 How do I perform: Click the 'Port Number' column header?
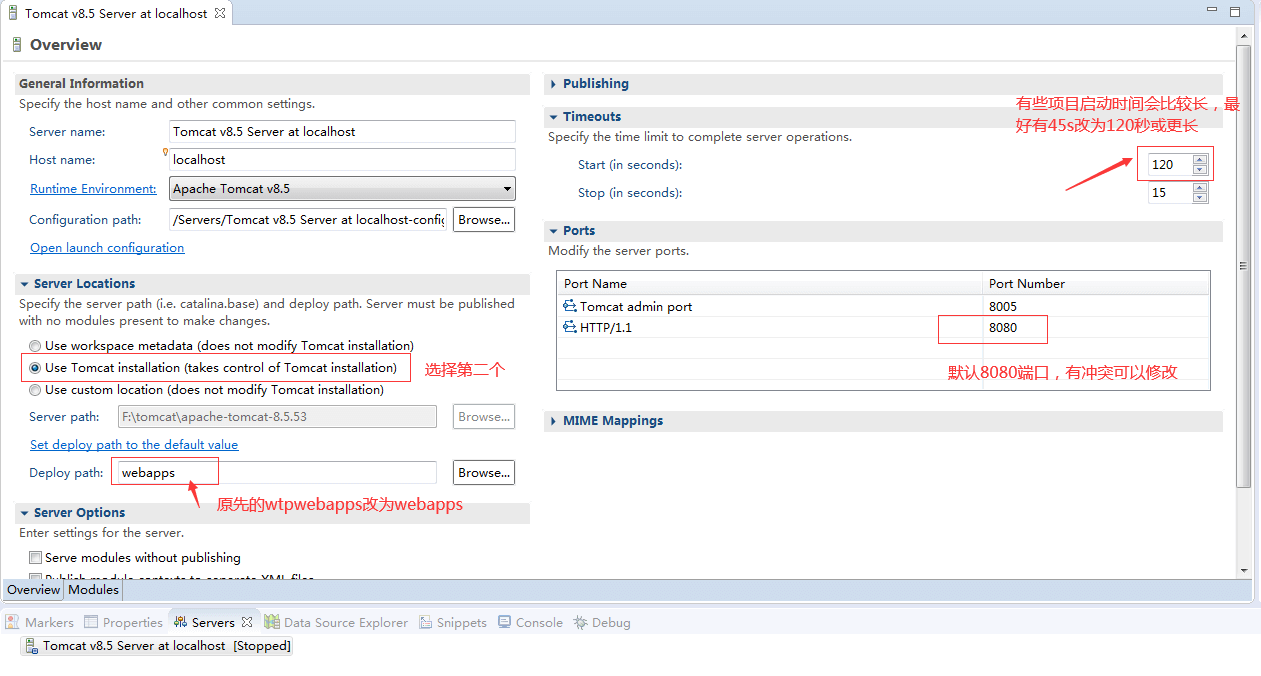tap(1096, 284)
